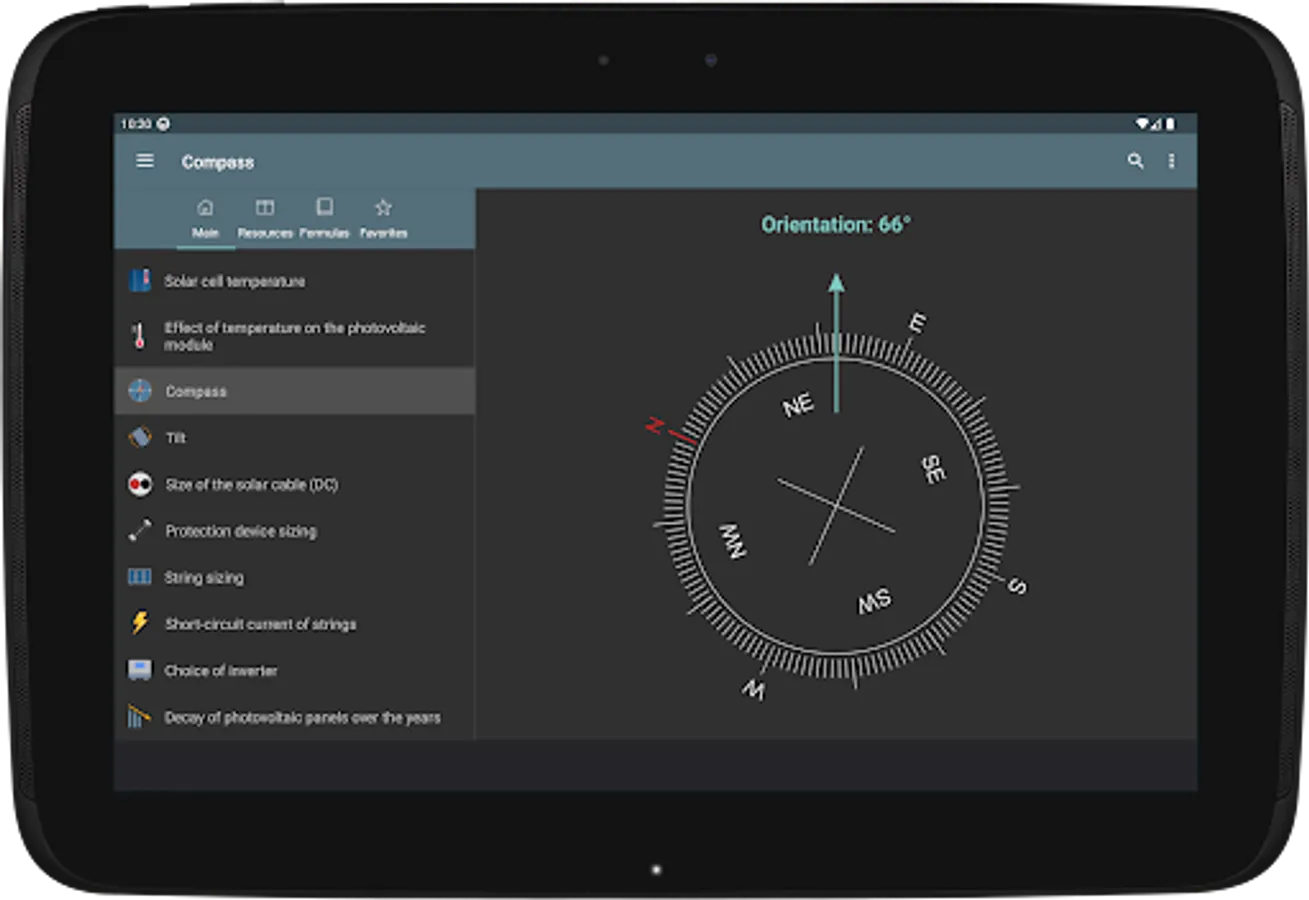Image resolution: width=1309 pixels, height=900 pixels.
Task: Open Solar cell temperature entry
Action: (x=235, y=282)
